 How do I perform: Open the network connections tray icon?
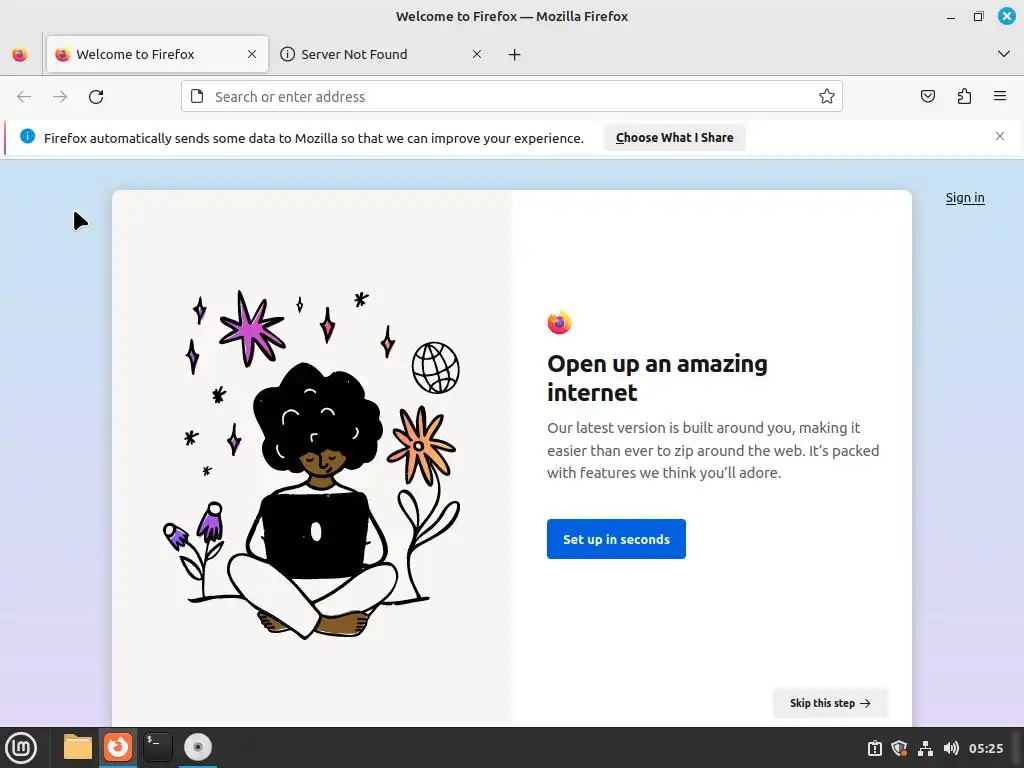(925, 748)
